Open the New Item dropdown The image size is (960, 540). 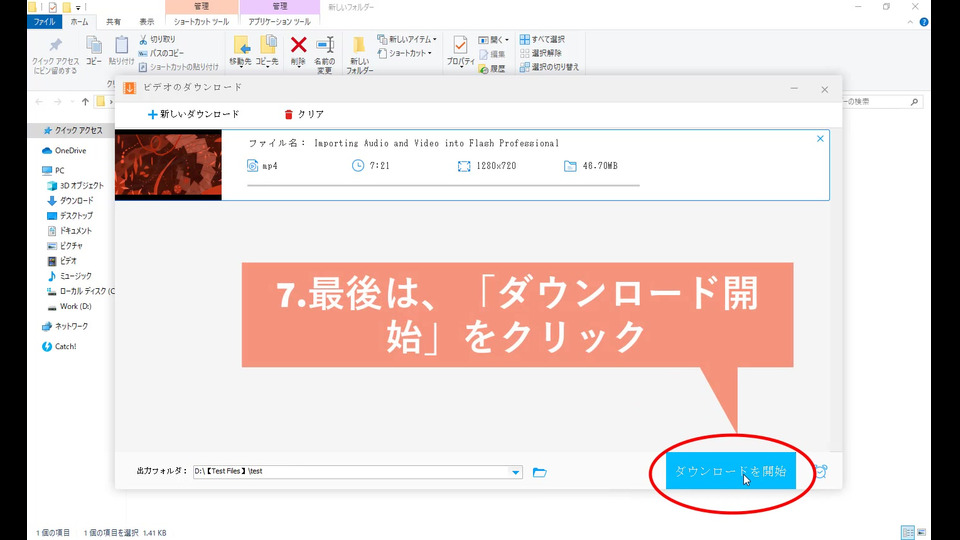coord(407,39)
